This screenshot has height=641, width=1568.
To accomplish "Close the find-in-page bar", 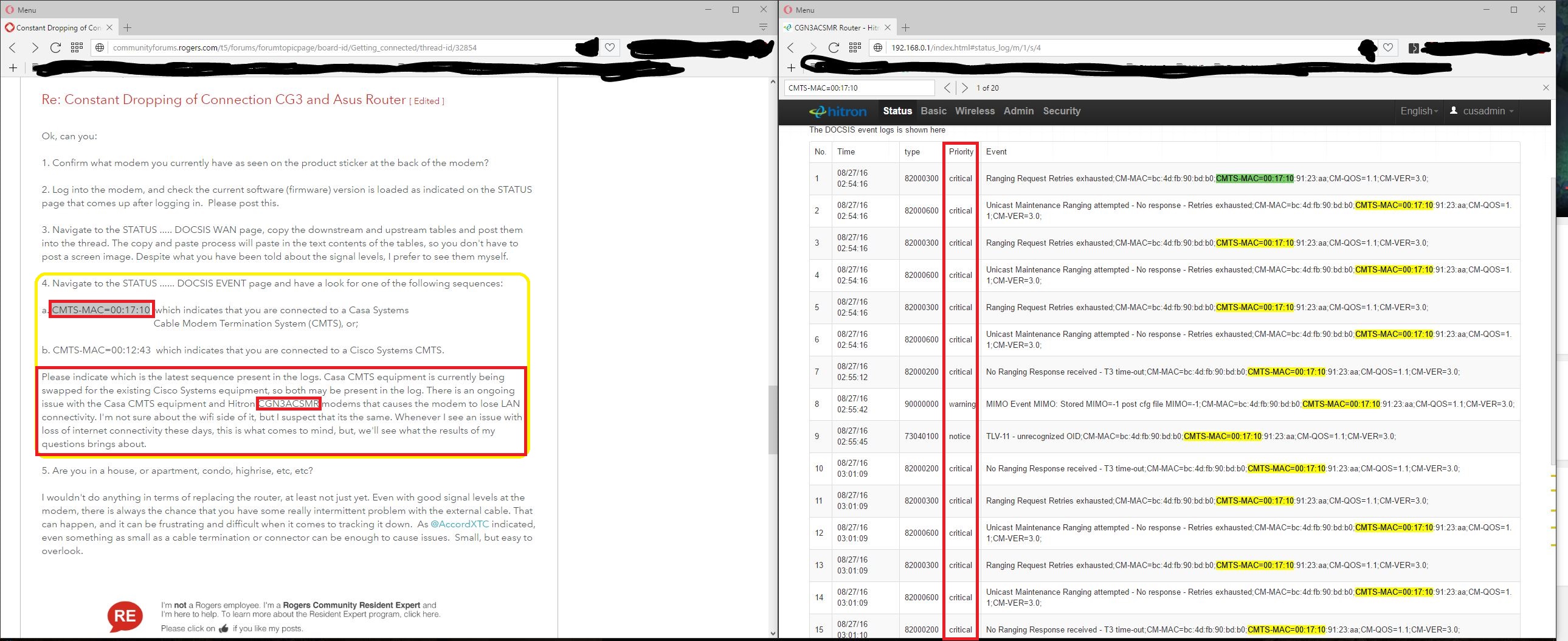I will 1546,88.
